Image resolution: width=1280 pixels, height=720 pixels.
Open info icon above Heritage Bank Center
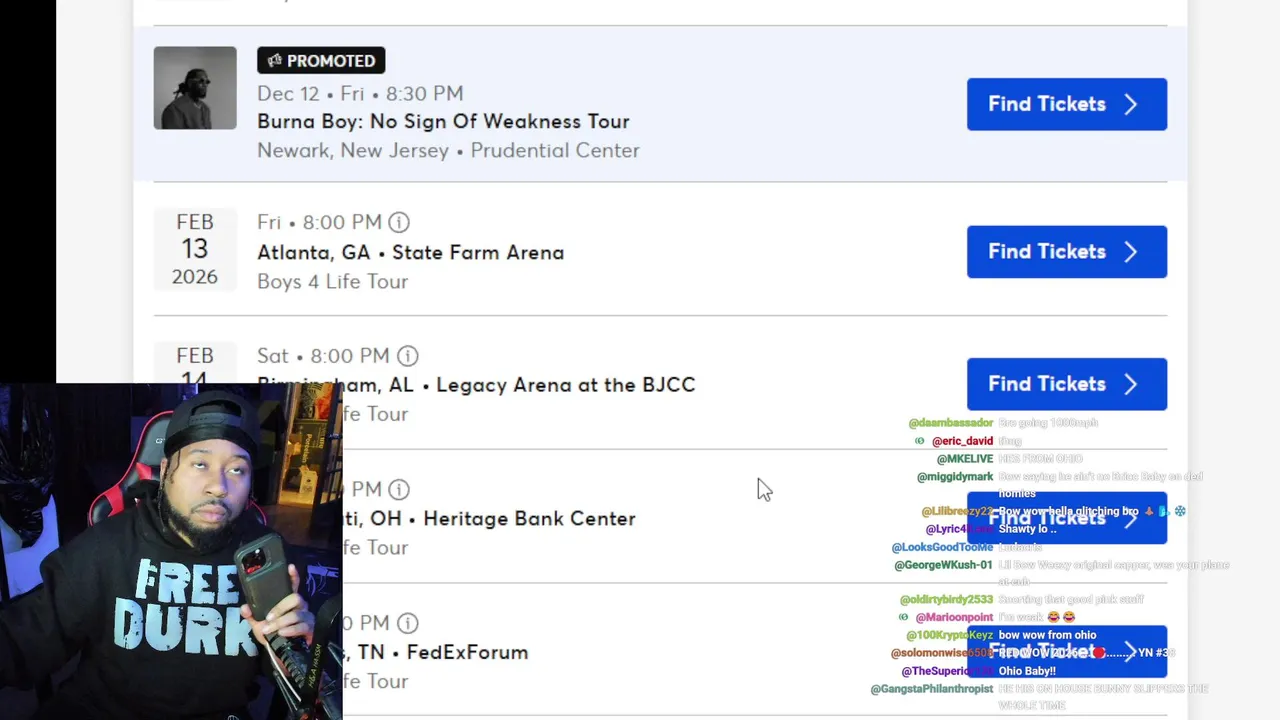pos(399,489)
